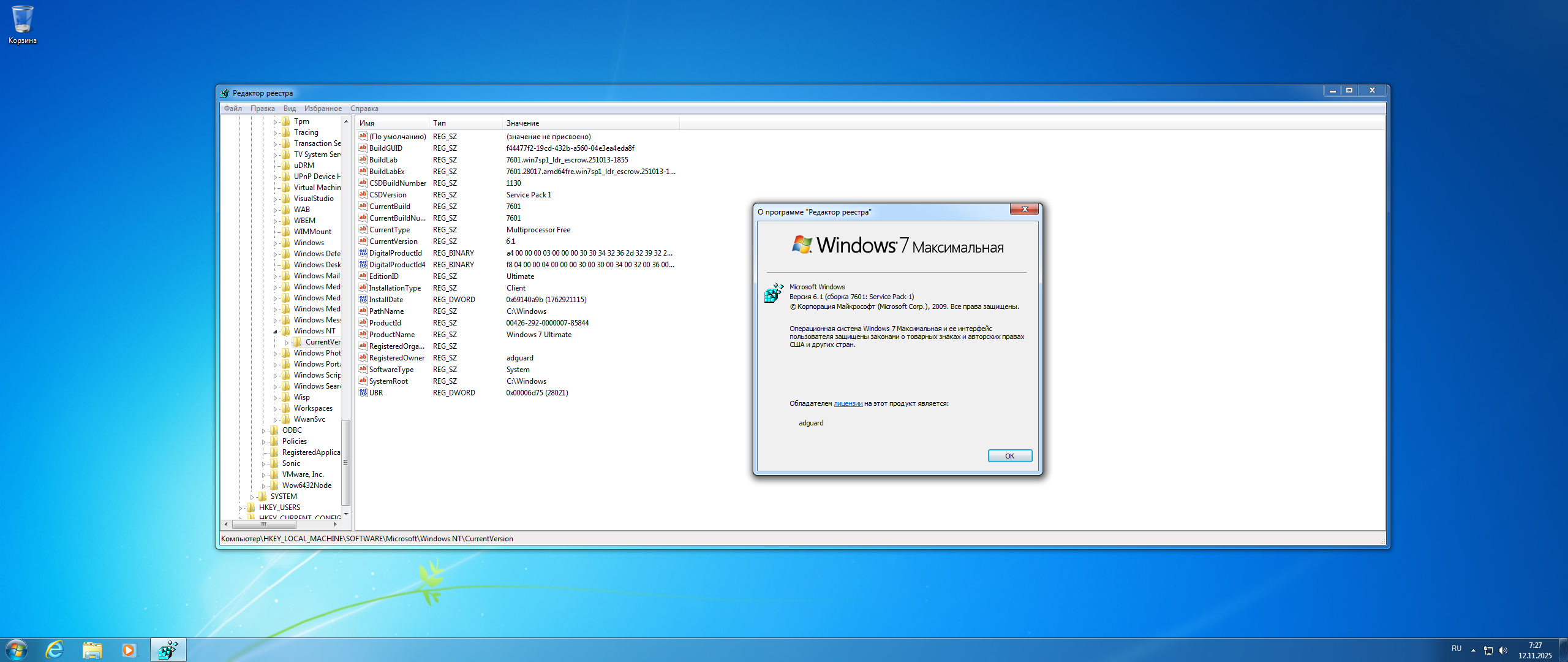Click the Registry Editor taskbar button
This screenshot has height=662, width=1568.
click(168, 650)
